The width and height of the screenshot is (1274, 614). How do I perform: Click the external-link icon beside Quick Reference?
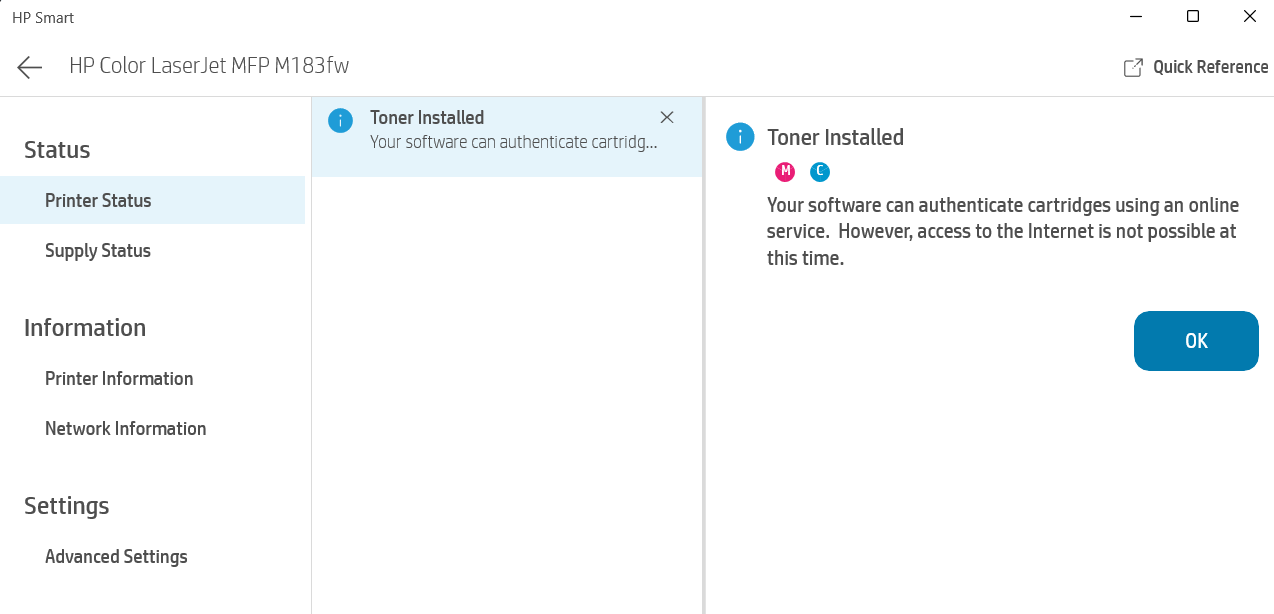1131,66
